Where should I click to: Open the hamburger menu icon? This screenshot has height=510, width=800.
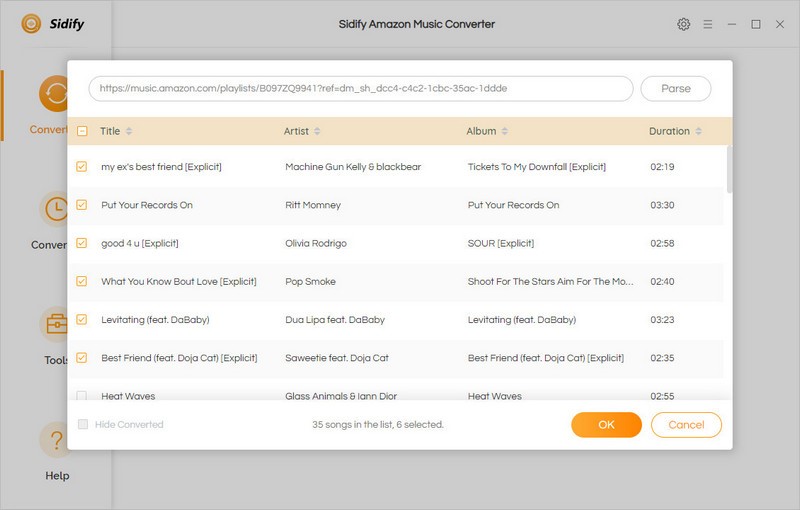(708, 24)
